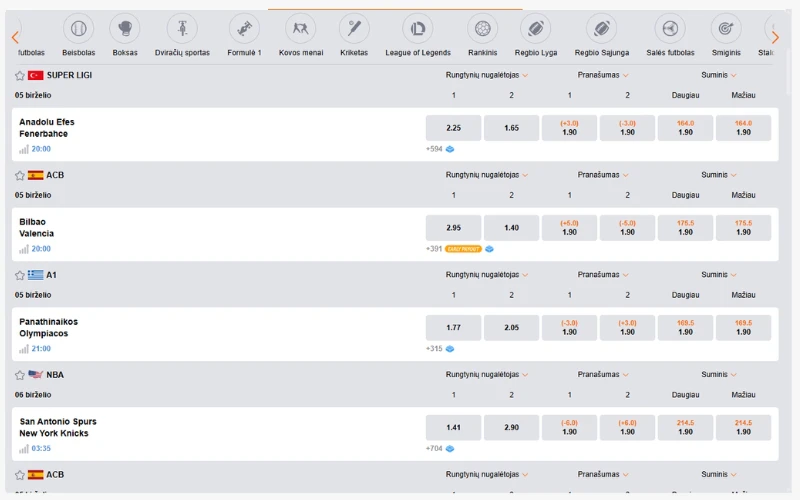Screen dimensions: 800x500
Task: Select Olympiacos +3.0 handicap odds
Action: [627, 328]
